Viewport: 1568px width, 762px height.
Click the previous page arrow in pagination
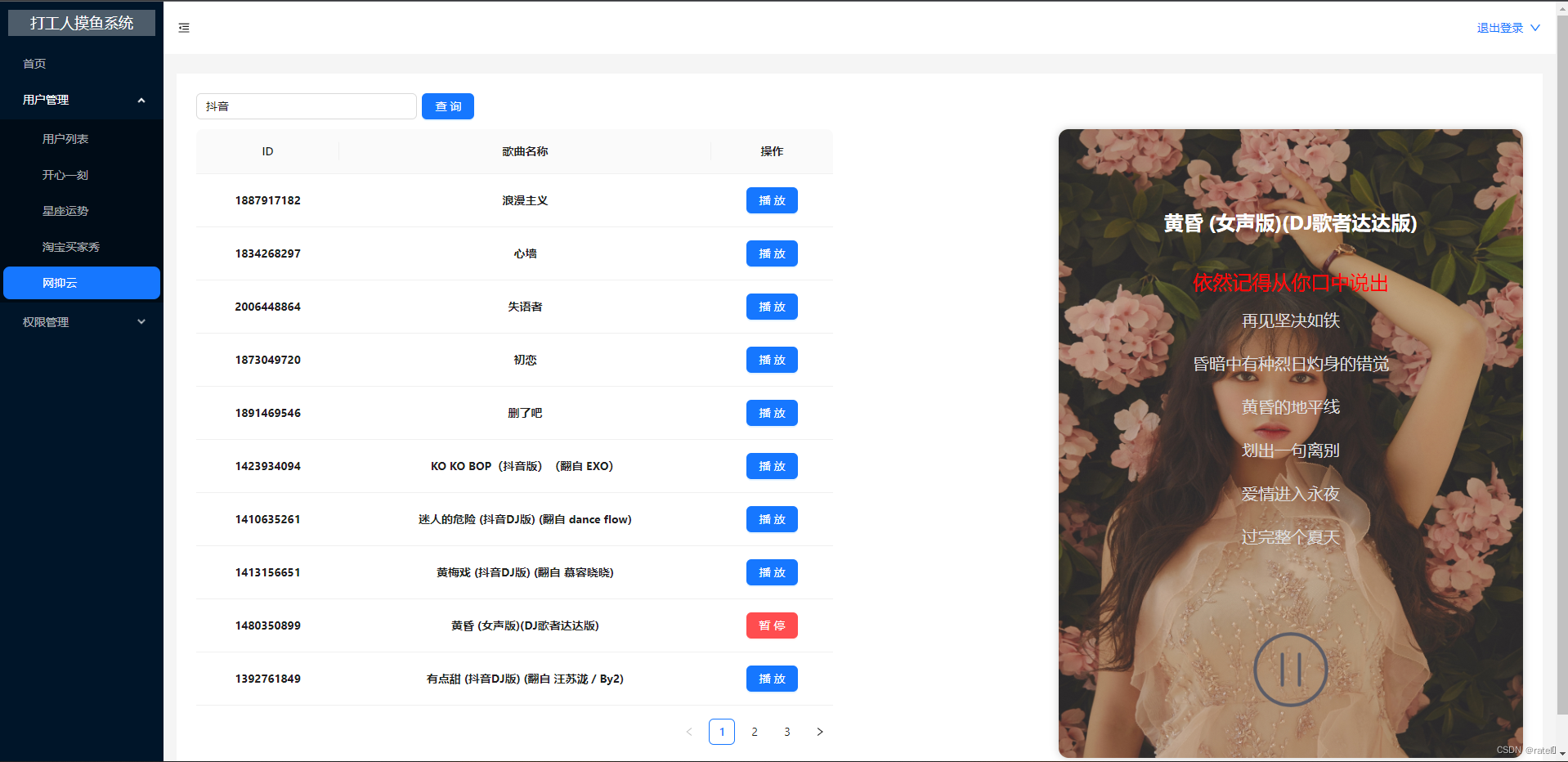pyautogui.click(x=689, y=732)
